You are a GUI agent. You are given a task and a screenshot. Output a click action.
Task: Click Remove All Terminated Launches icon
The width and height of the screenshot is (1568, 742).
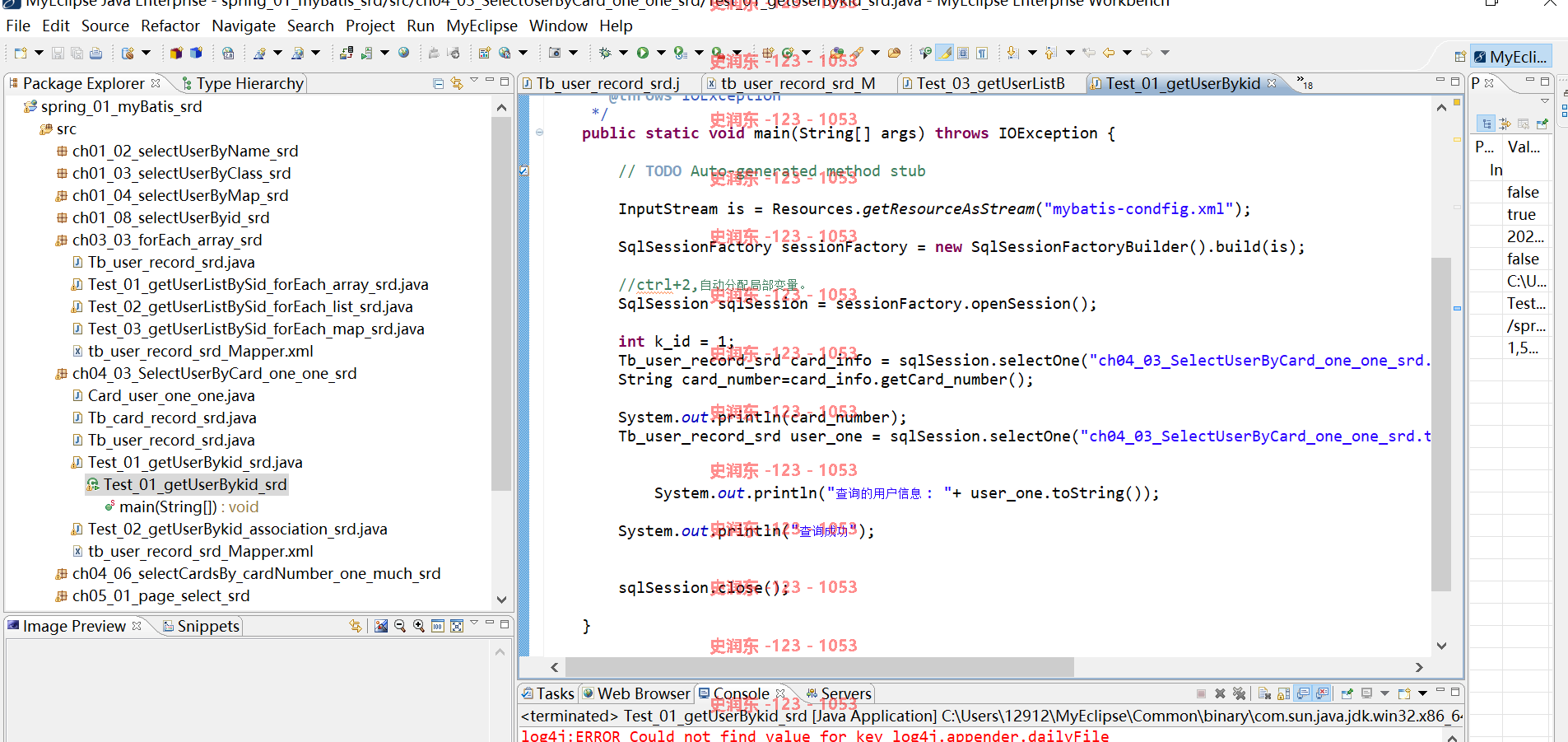(1239, 693)
